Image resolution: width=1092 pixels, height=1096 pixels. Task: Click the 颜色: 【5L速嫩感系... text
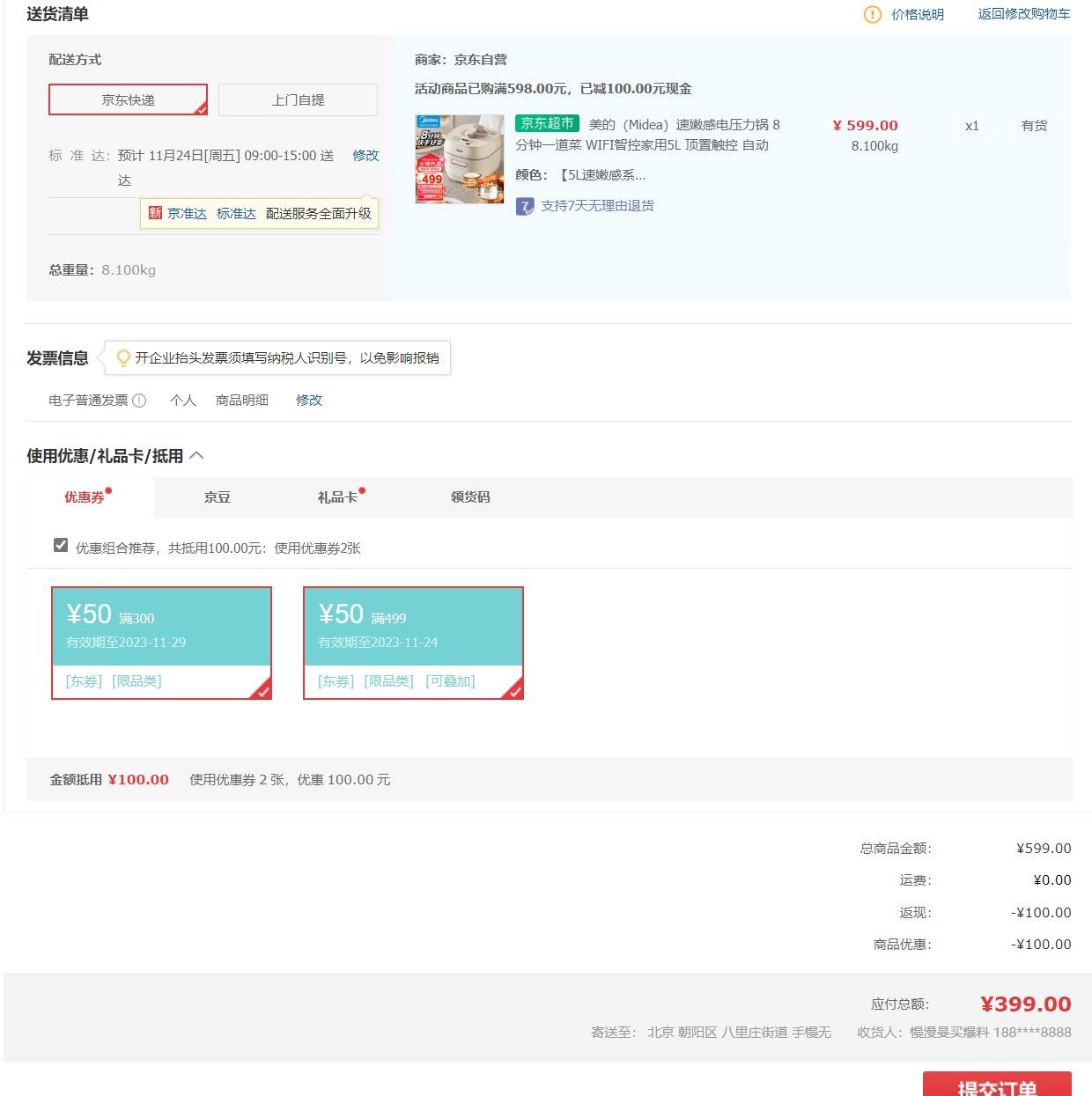click(x=580, y=175)
